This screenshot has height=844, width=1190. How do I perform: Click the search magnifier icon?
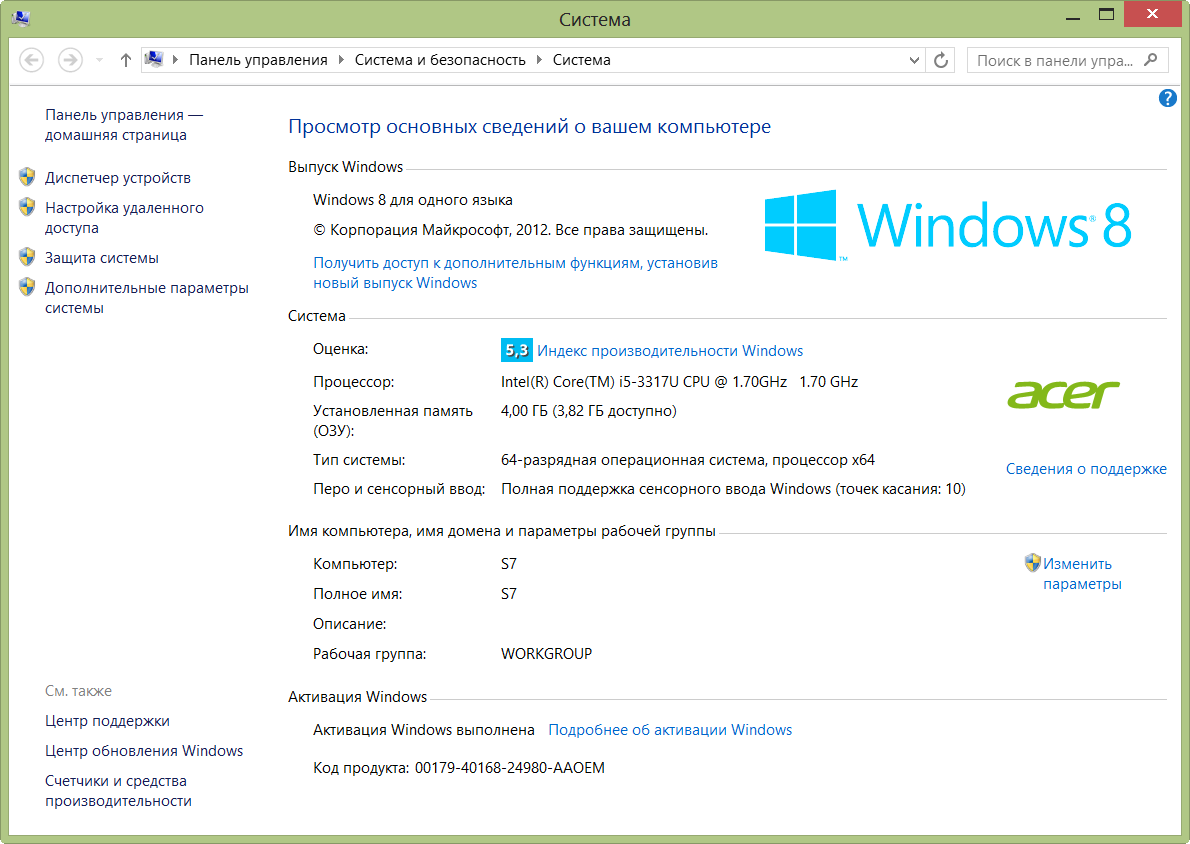[x=1151, y=59]
